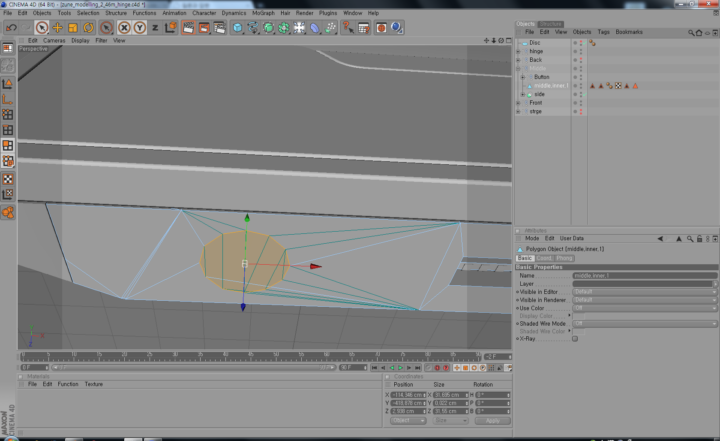Open the MoGraph menu

pos(263,13)
